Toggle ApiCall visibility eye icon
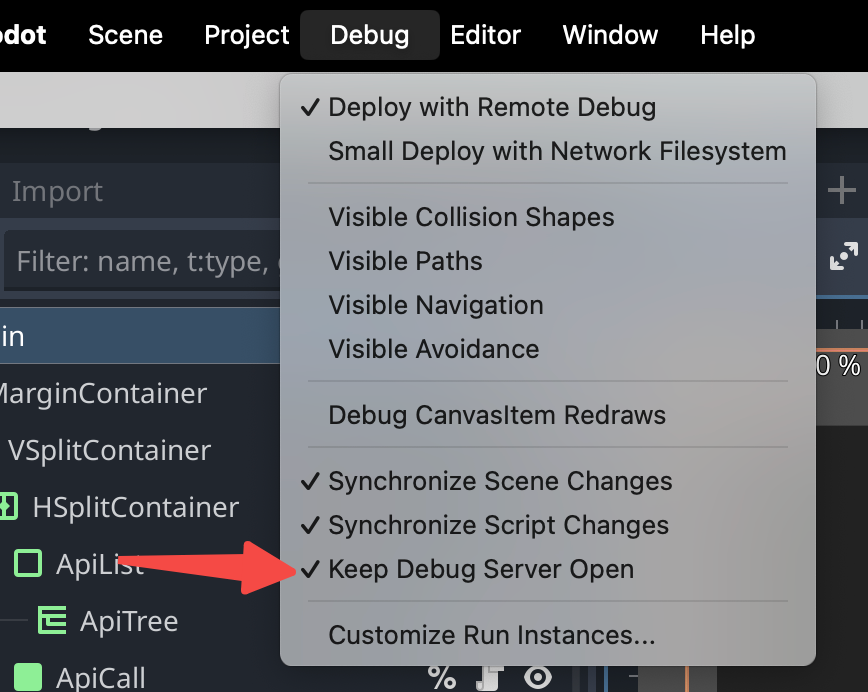868x692 pixels. (x=538, y=678)
